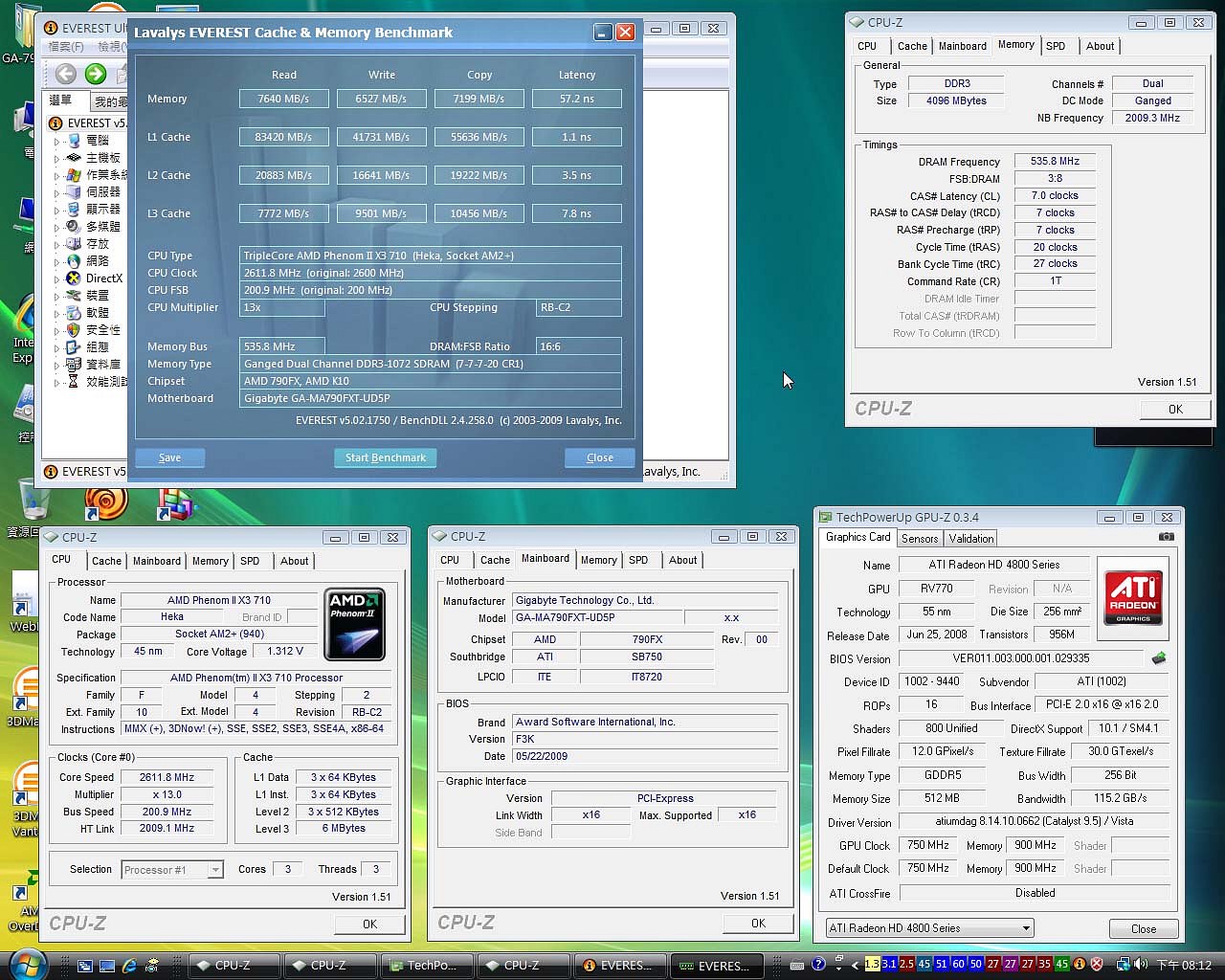Viewport: 1225px width, 980px height.
Task: Expand the 安全性 node in EVEREST tree
Action: [x=56, y=330]
